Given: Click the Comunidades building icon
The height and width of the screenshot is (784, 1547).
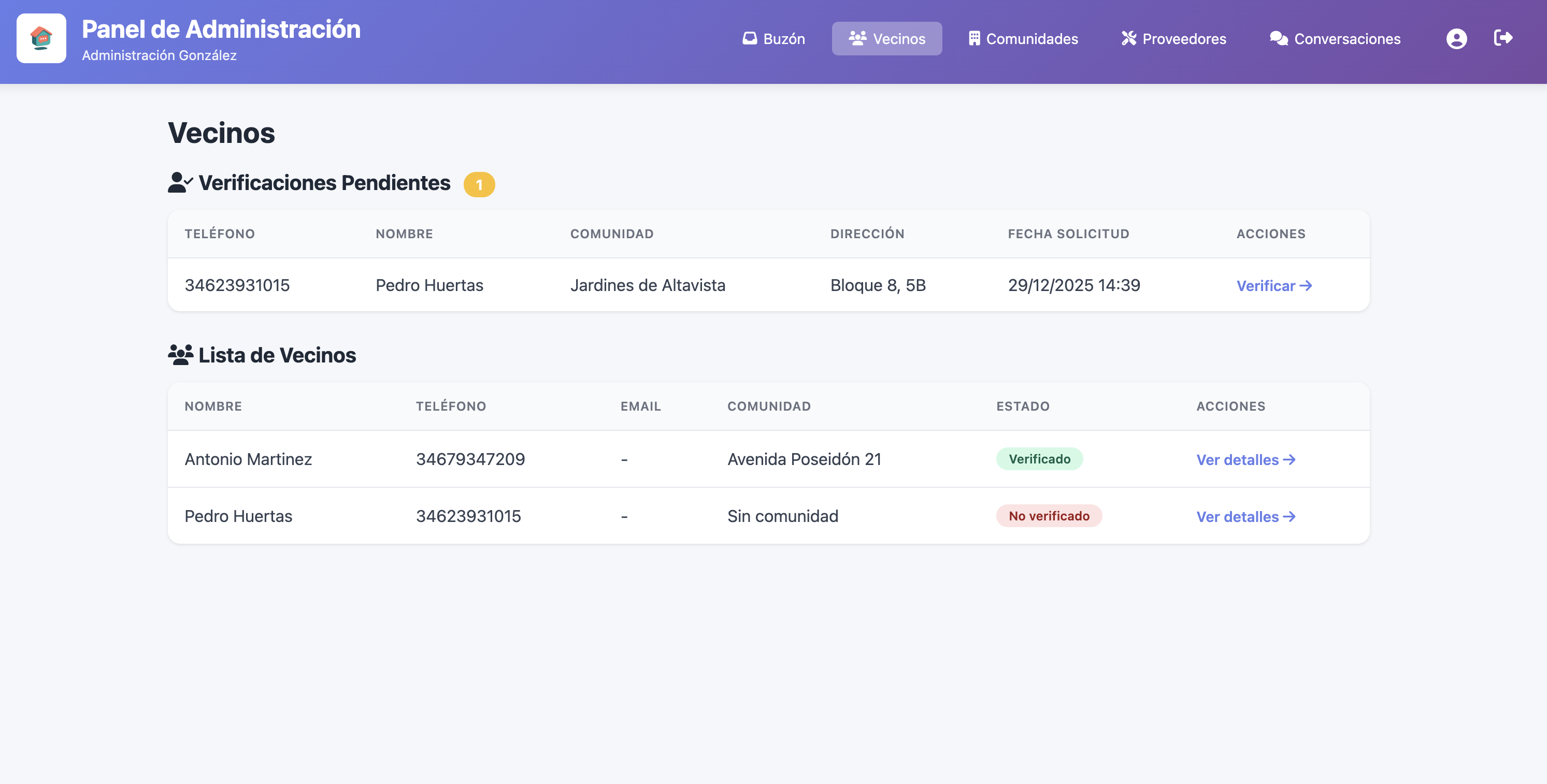Looking at the screenshot, I should coord(974,38).
